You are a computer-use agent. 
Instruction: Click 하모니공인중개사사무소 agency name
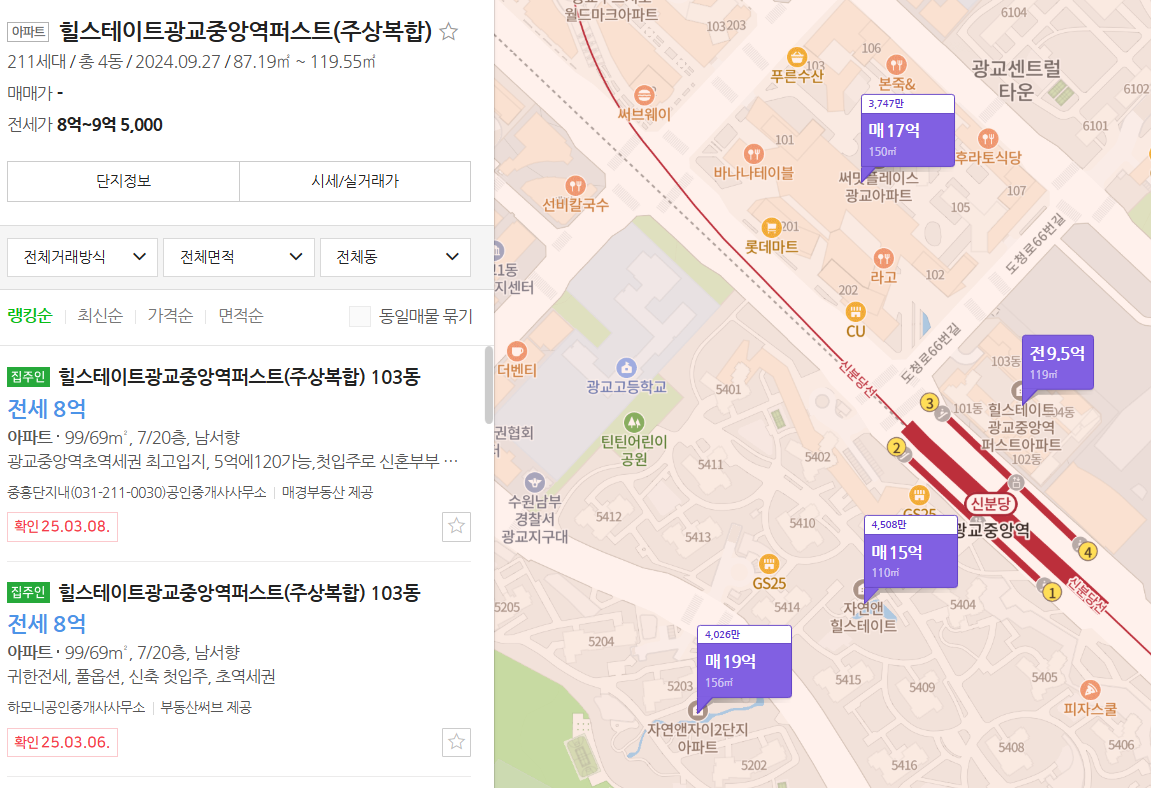coord(76,707)
